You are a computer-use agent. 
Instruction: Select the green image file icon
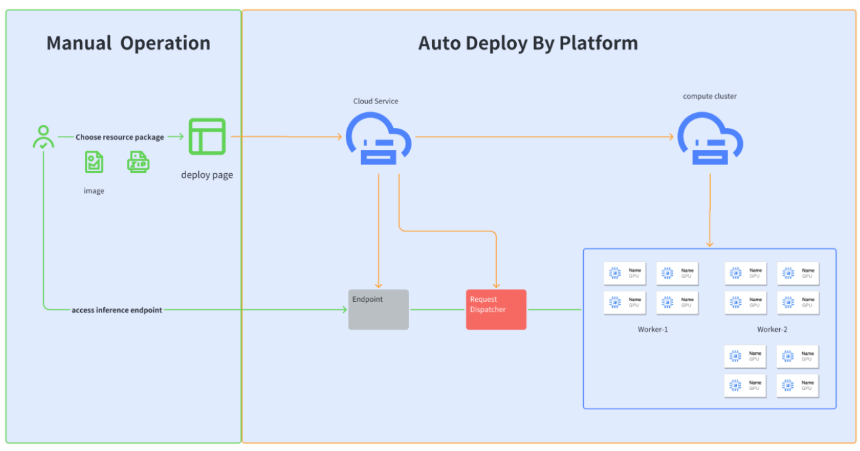tap(94, 162)
